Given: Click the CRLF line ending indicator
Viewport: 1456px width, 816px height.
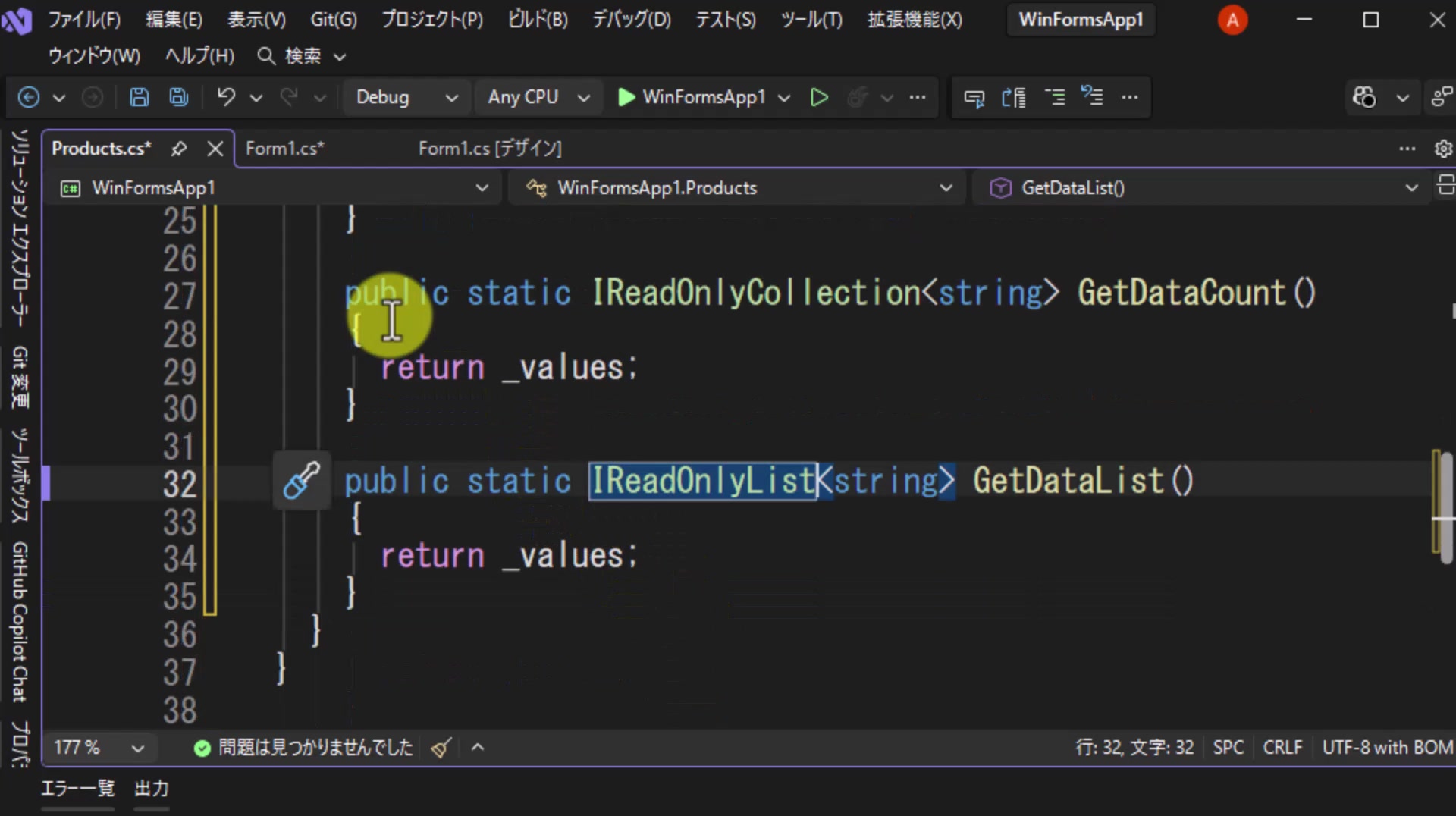Looking at the screenshot, I should (x=1282, y=748).
